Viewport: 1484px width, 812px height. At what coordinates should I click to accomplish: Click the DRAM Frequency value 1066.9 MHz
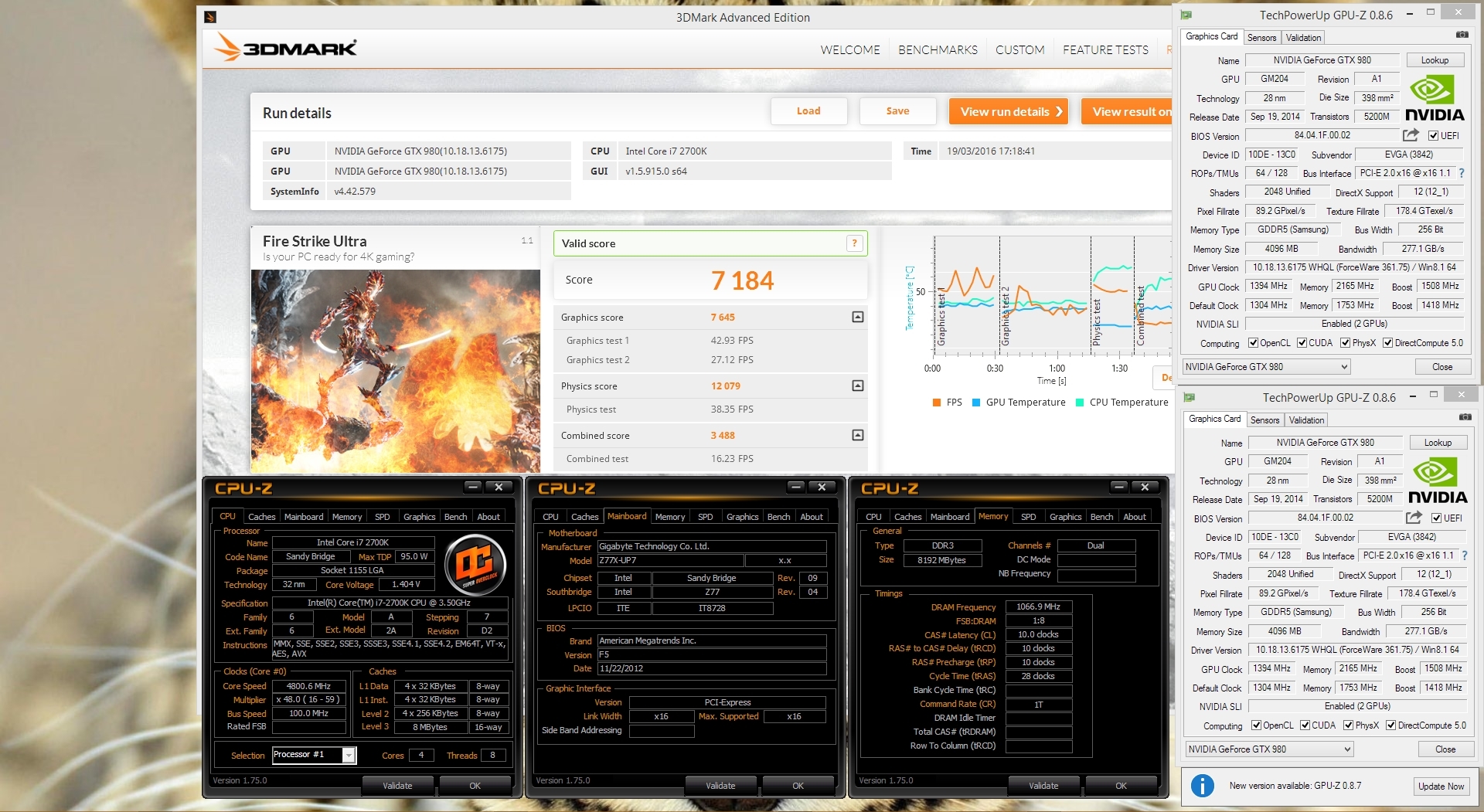click(1038, 606)
